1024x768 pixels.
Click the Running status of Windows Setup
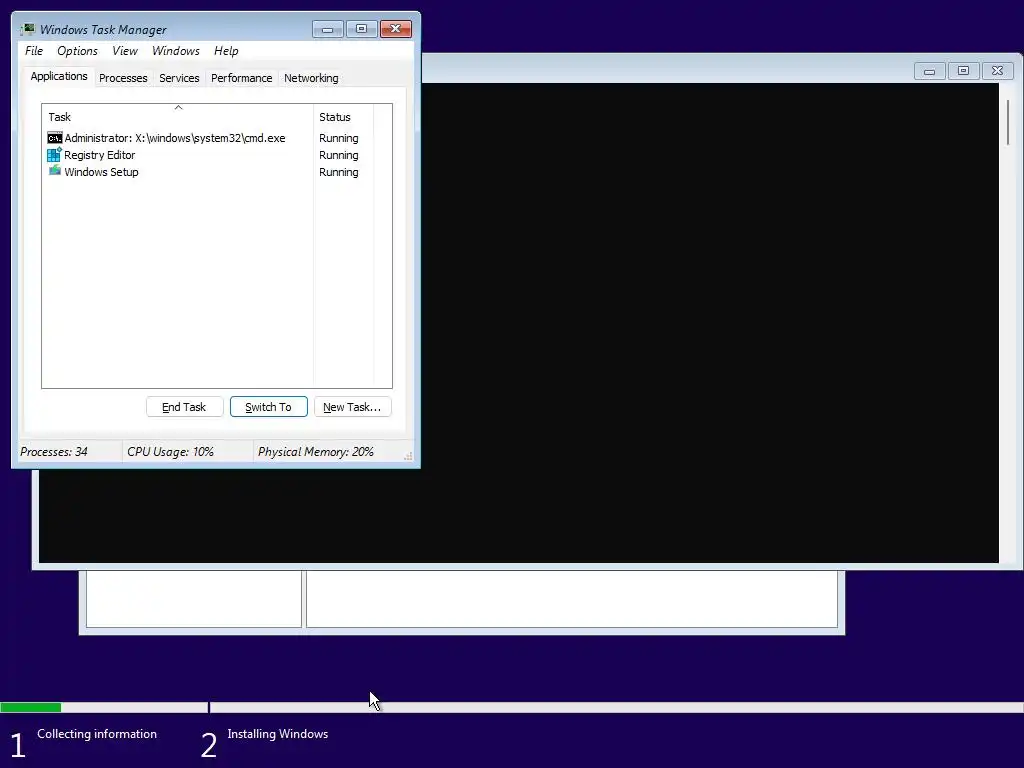338,172
